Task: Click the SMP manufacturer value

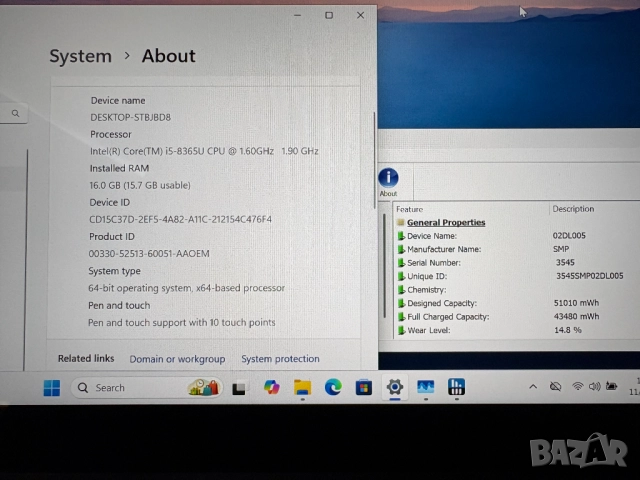Action: (561, 249)
